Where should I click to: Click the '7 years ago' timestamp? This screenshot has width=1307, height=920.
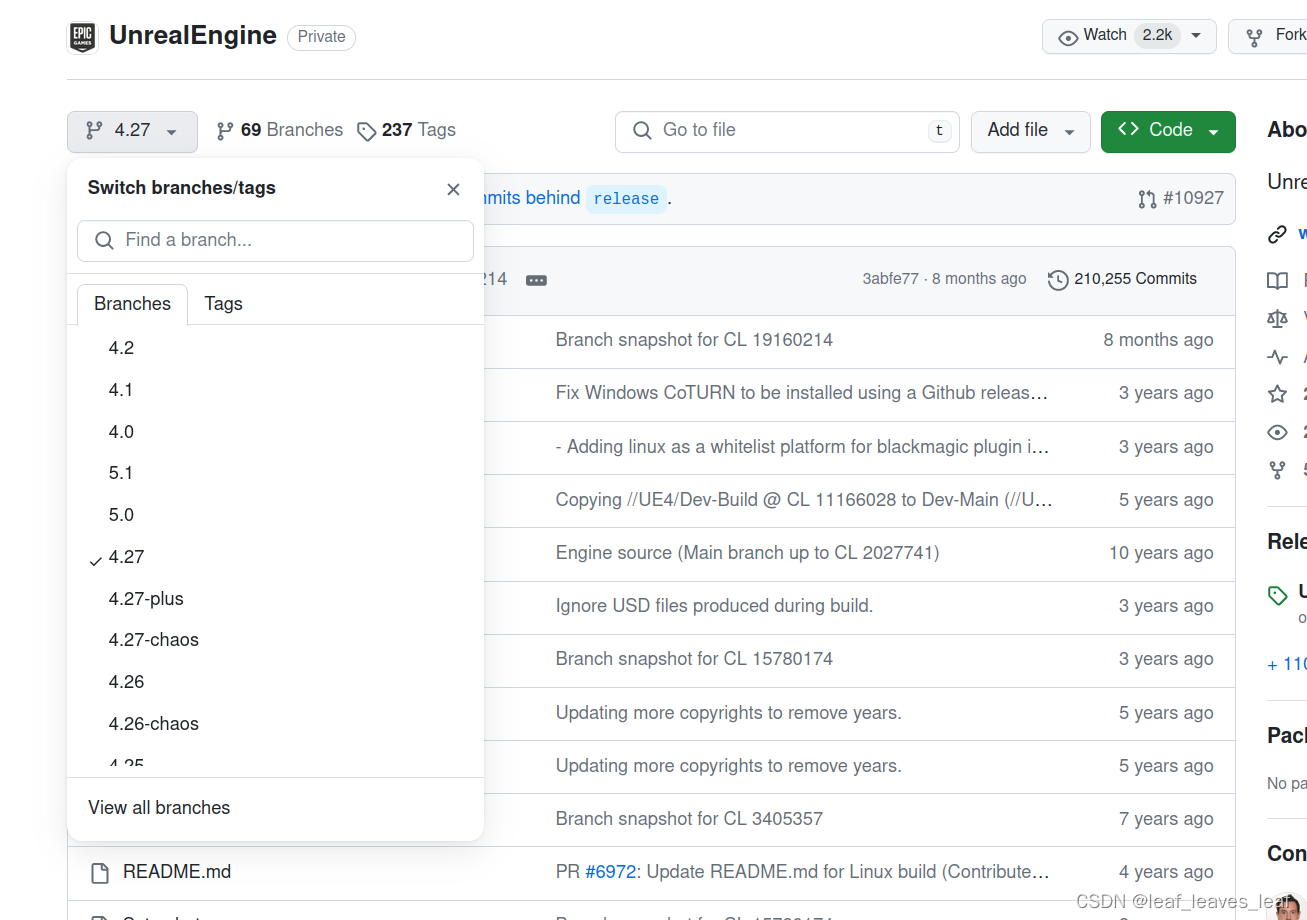[1166, 819]
